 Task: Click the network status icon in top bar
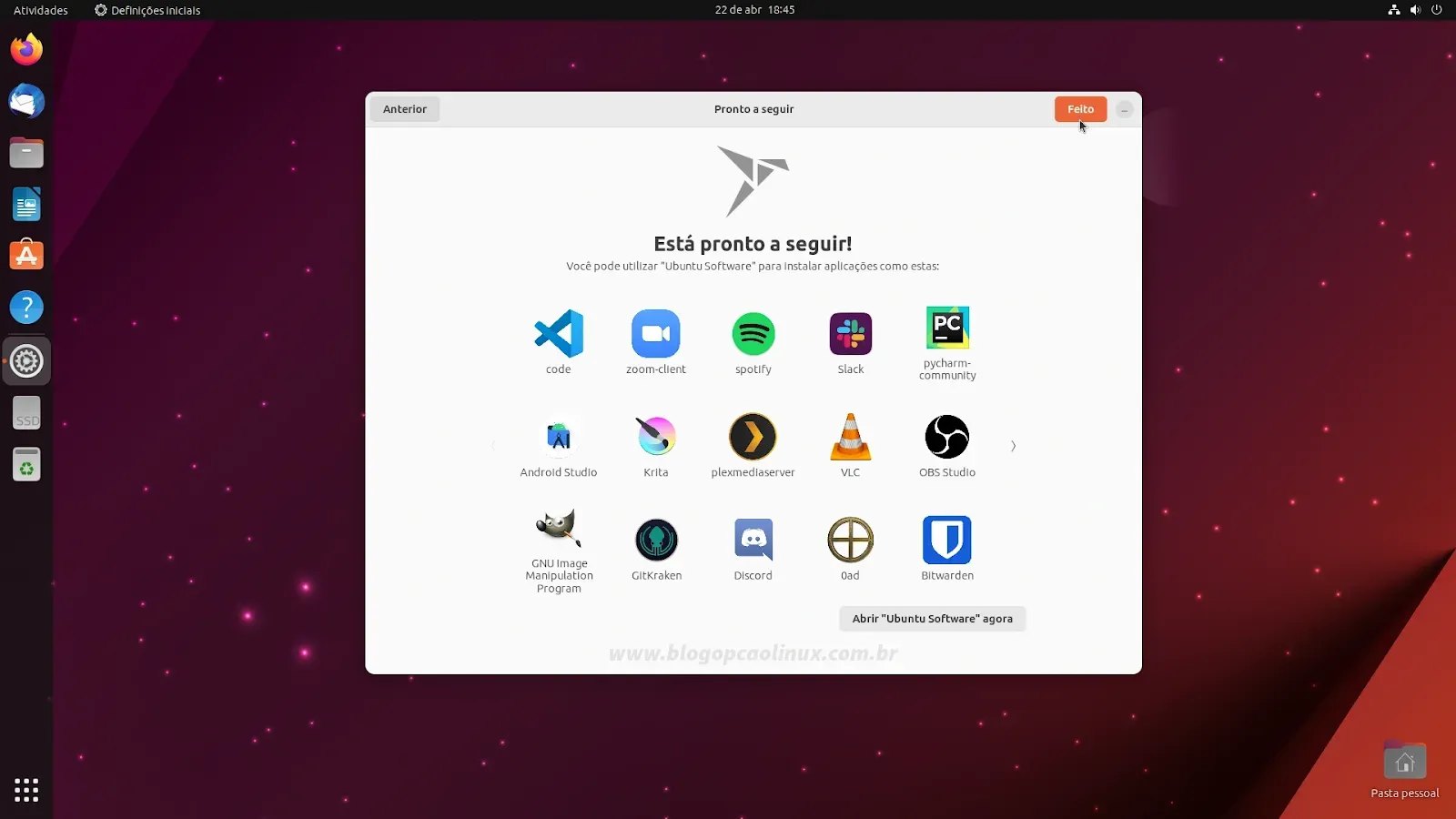point(1394,10)
